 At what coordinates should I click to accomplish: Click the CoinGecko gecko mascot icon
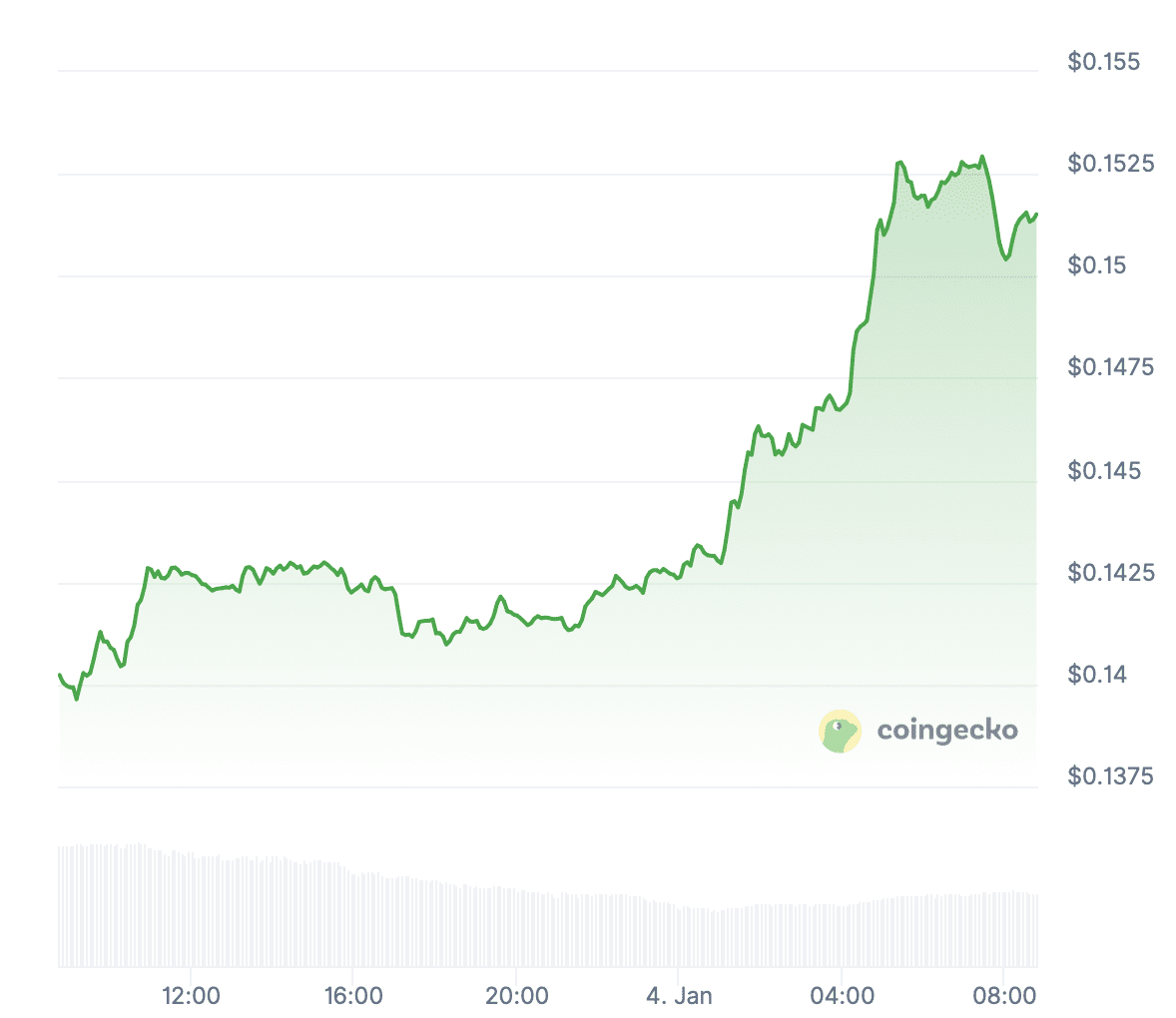click(x=840, y=732)
